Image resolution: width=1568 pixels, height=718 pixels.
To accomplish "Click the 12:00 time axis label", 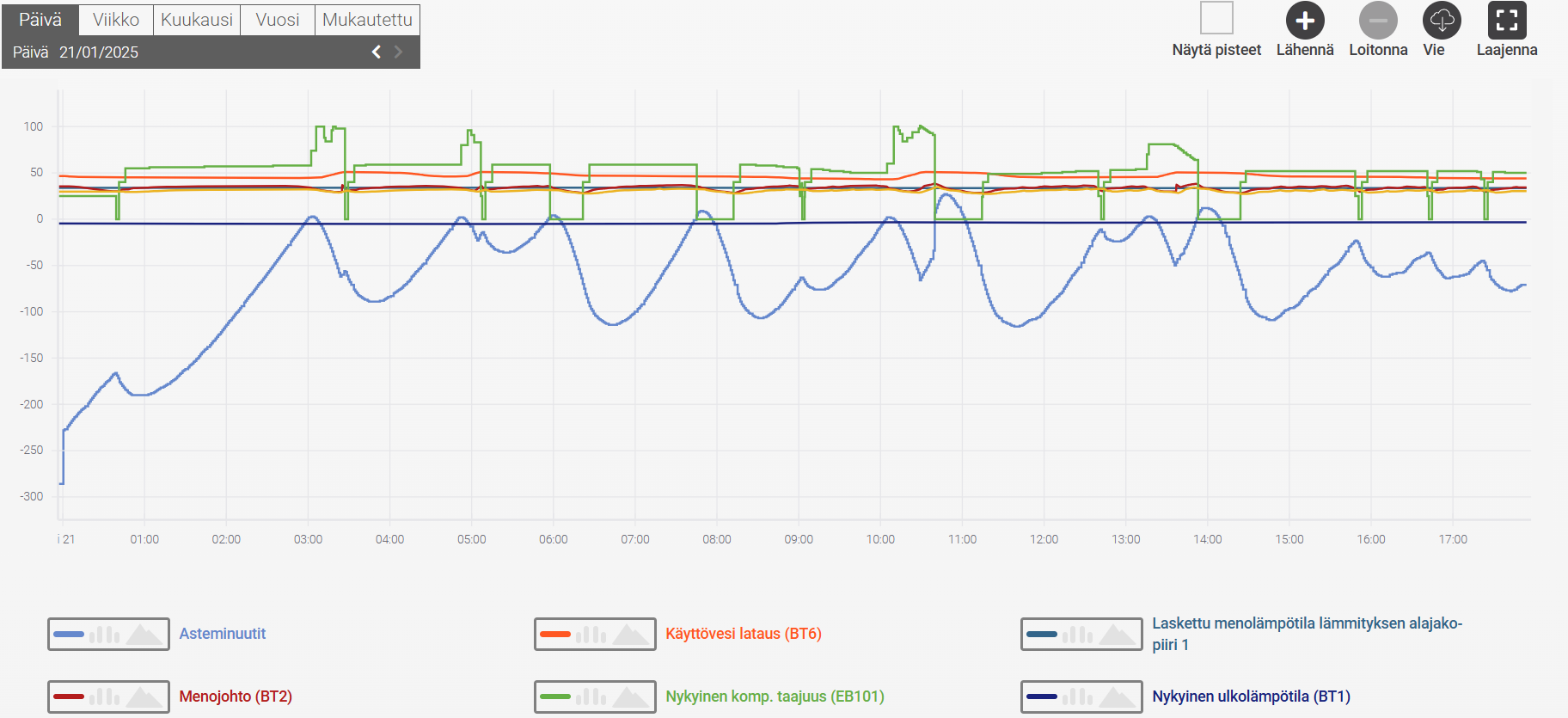I will tap(1044, 539).
